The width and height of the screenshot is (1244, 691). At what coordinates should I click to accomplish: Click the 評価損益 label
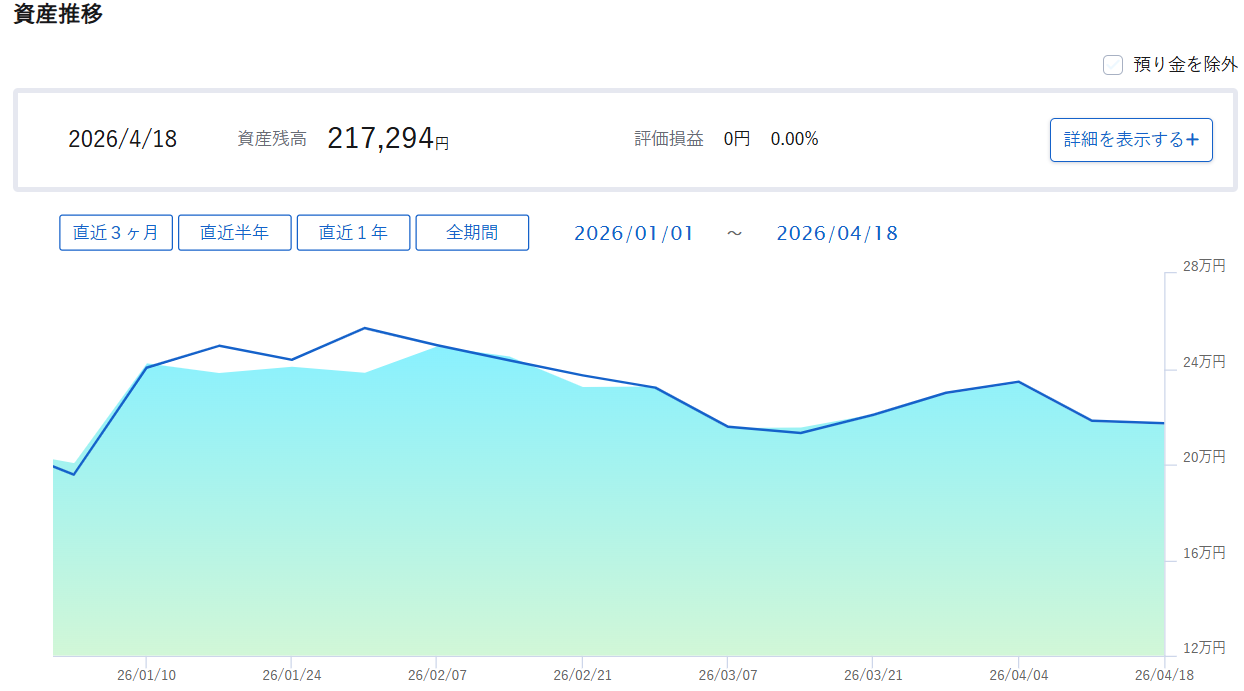click(x=668, y=139)
